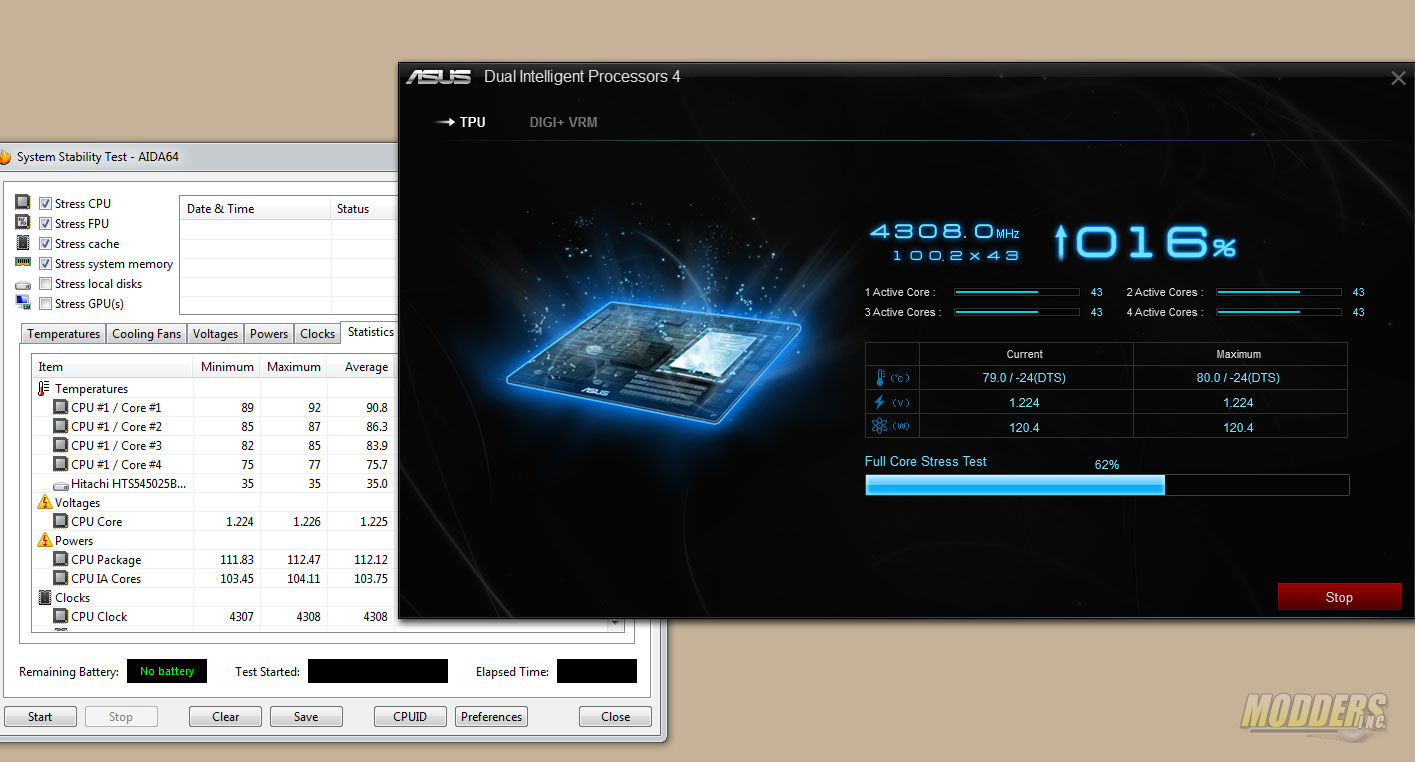Select the TPU tab in ASUS window

coord(473,122)
